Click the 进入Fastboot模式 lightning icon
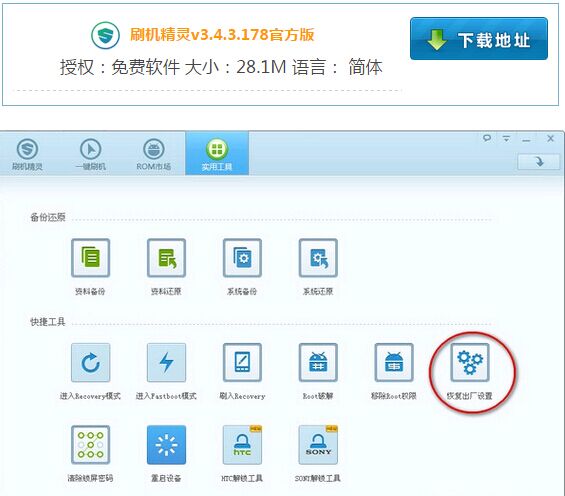Screen dimensions: 565x496 [166, 362]
